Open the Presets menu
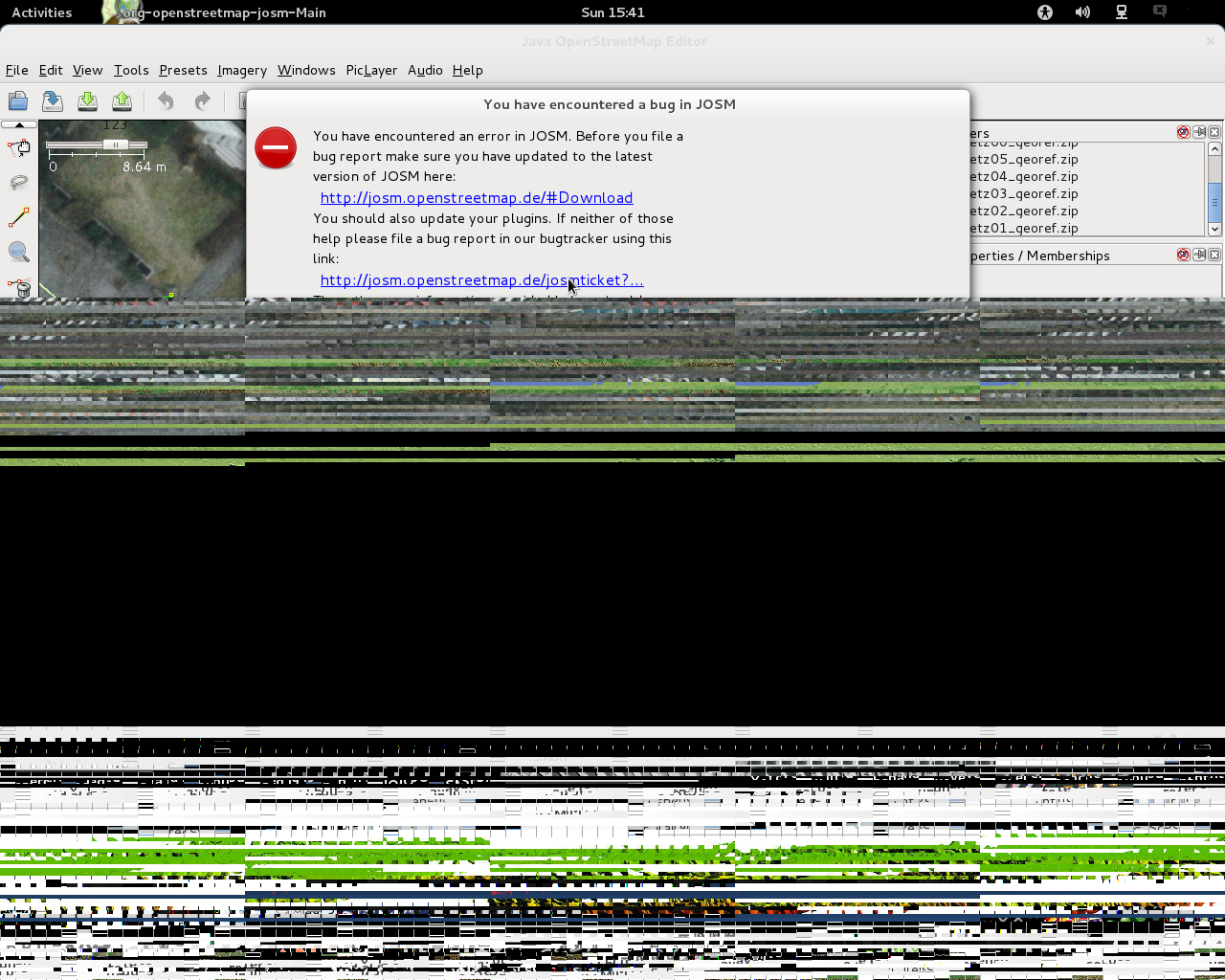1225x980 pixels. tap(183, 70)
